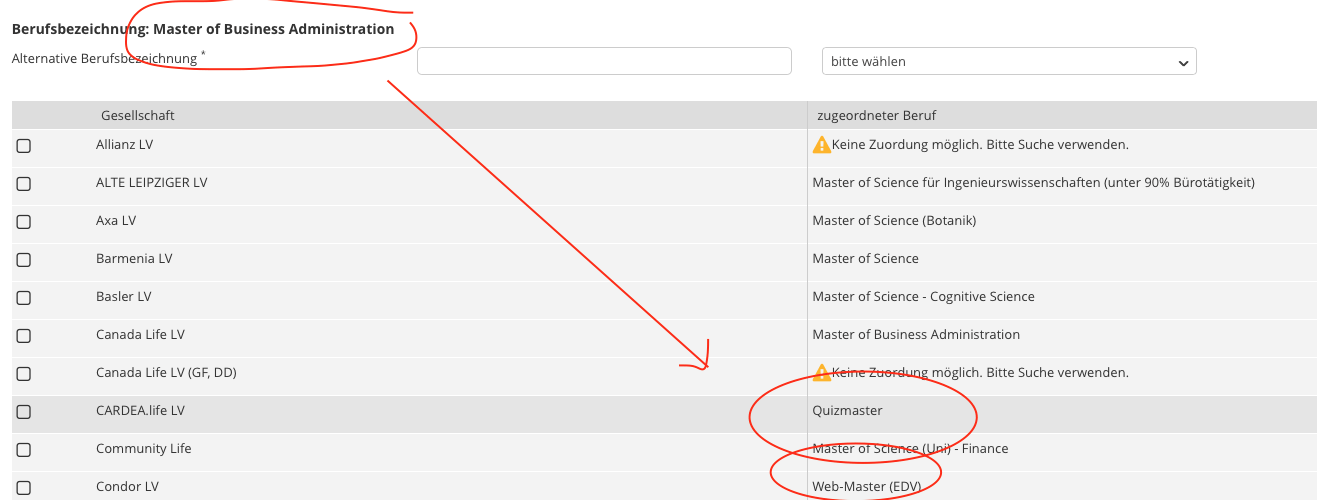Click the 'Community Life' company name
This screenshot has width=1317, height=500.
tap(144, 449)
